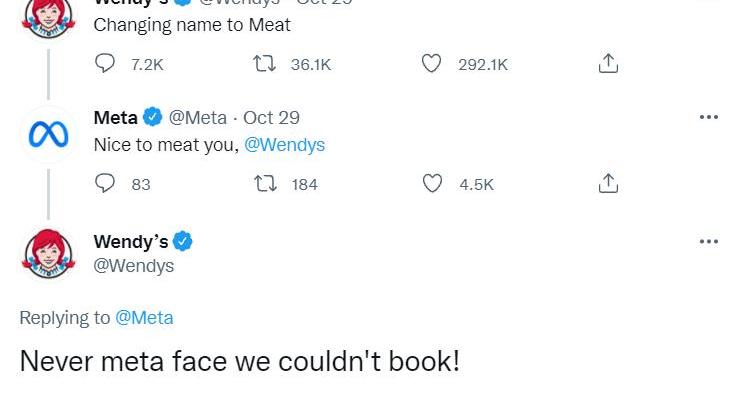Open the @Wendys handle under Wendy's name

[134, 266]
